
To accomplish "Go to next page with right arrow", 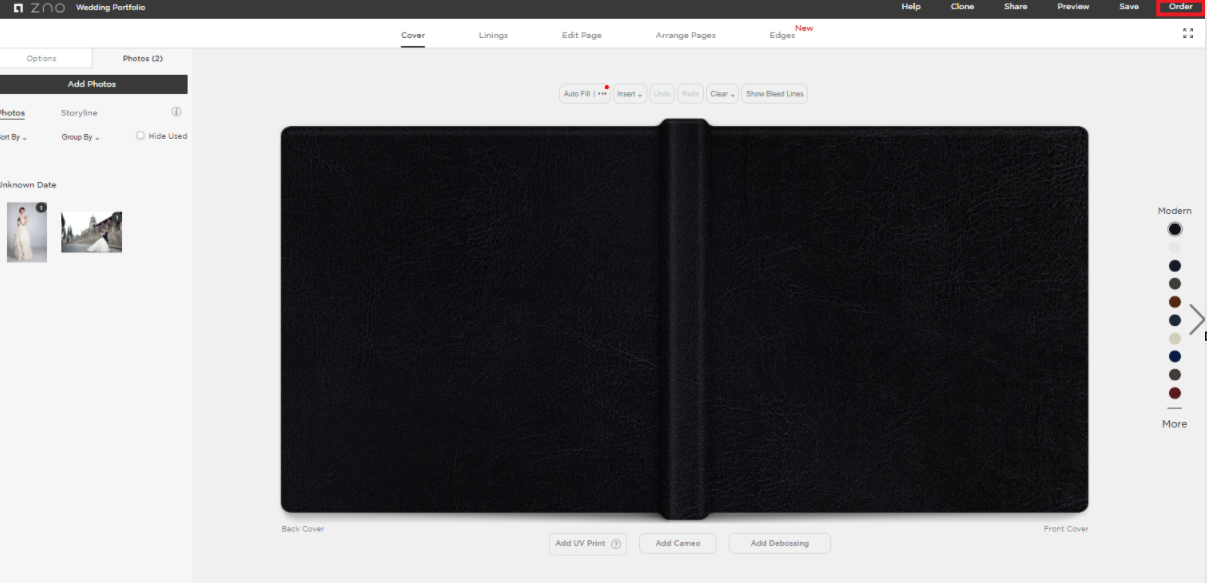I will [x=1196, y=320].
